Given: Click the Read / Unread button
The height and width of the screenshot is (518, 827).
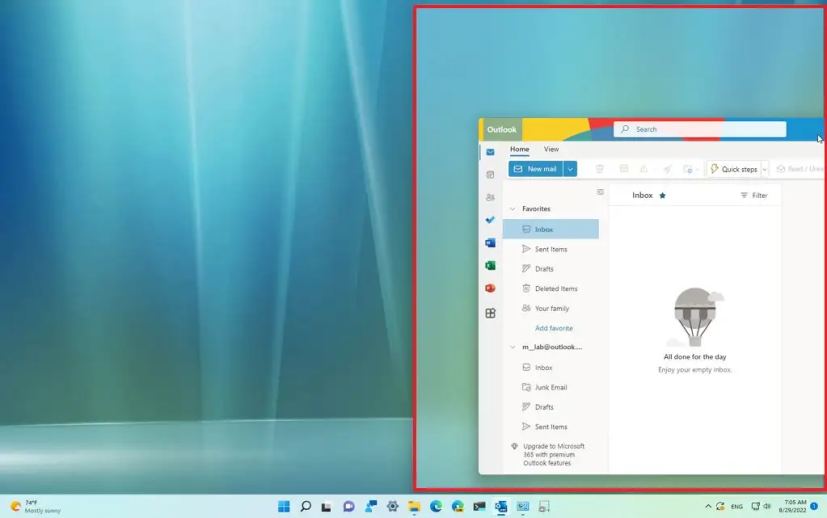Looking at the screenshot, I should [x=800, y=169].
